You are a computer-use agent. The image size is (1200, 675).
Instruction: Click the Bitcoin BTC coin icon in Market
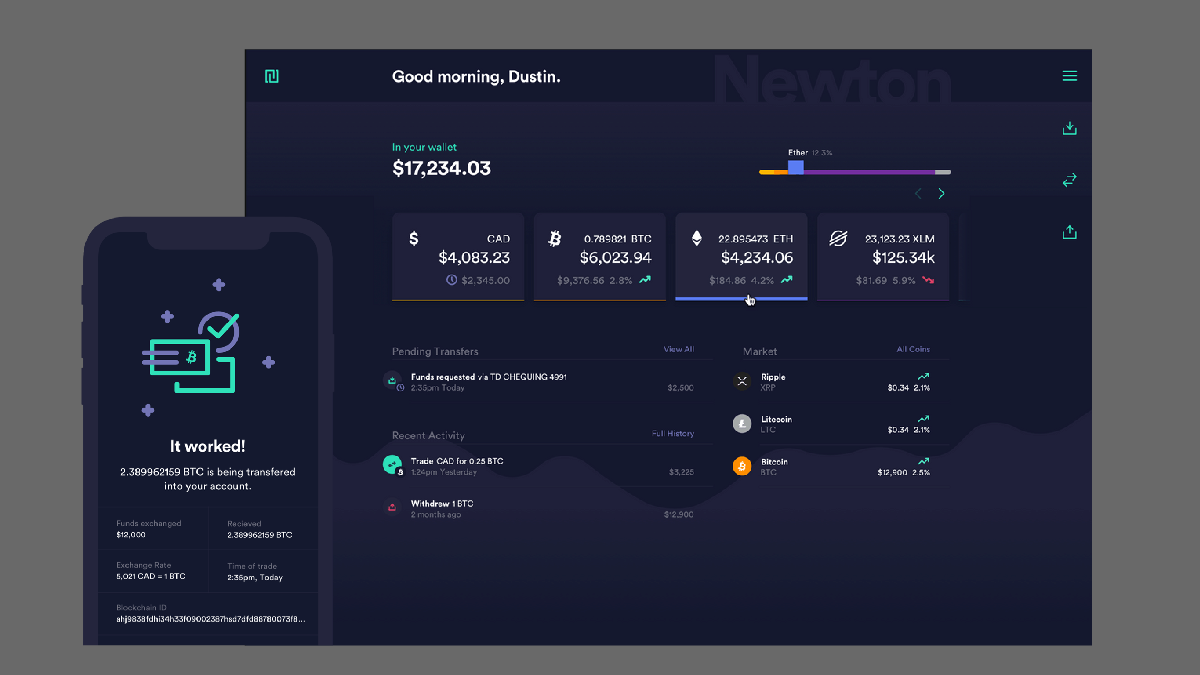tap(742, 466)
